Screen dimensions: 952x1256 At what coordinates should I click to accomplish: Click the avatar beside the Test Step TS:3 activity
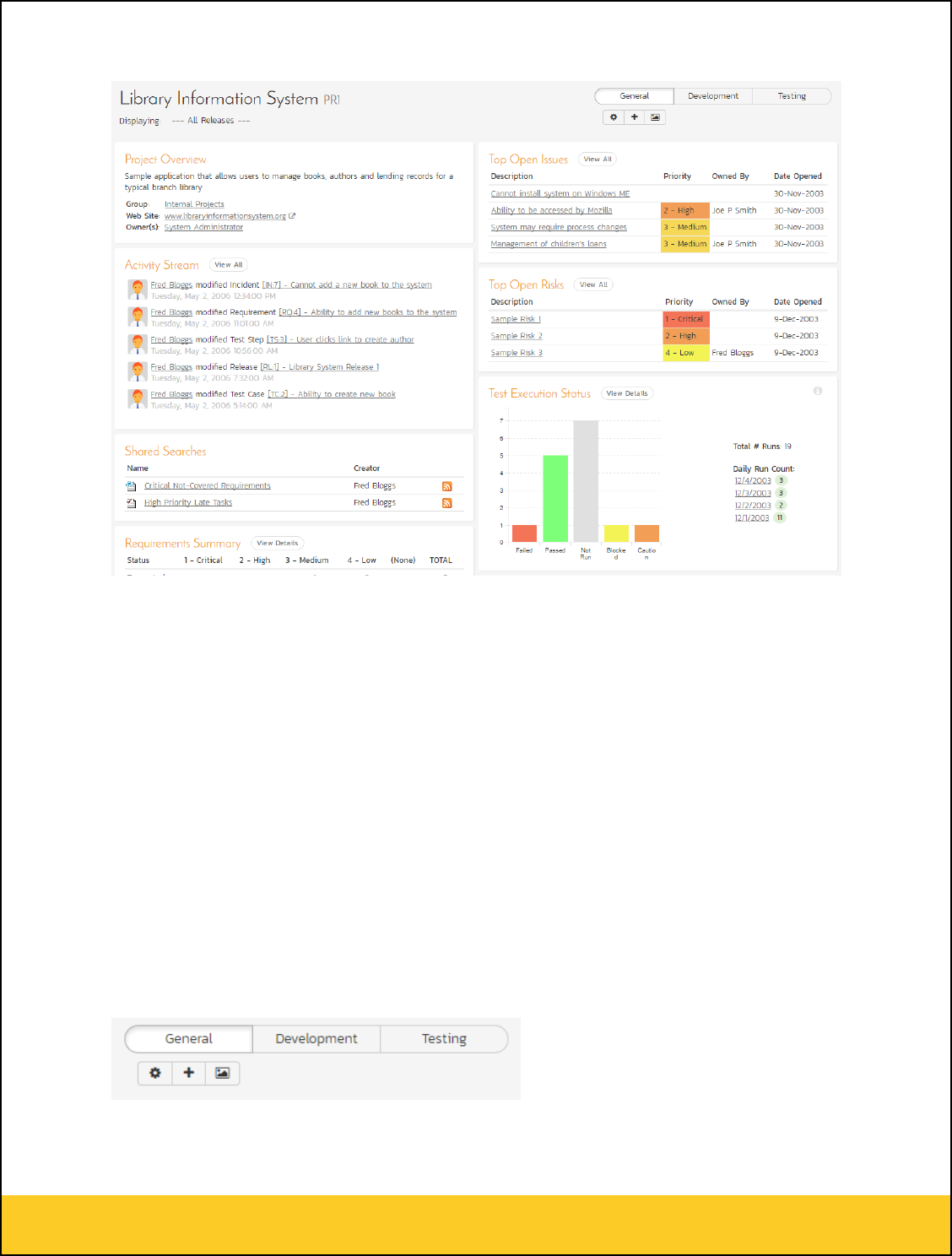point(138,344)
